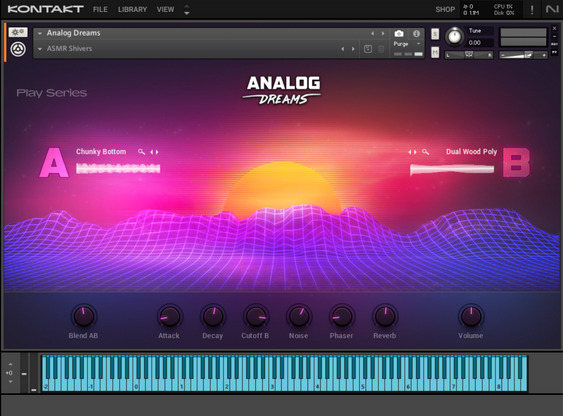Click the Tune knob in header
This screenshot has width=563, height=416.
click(x=454, y=37)
